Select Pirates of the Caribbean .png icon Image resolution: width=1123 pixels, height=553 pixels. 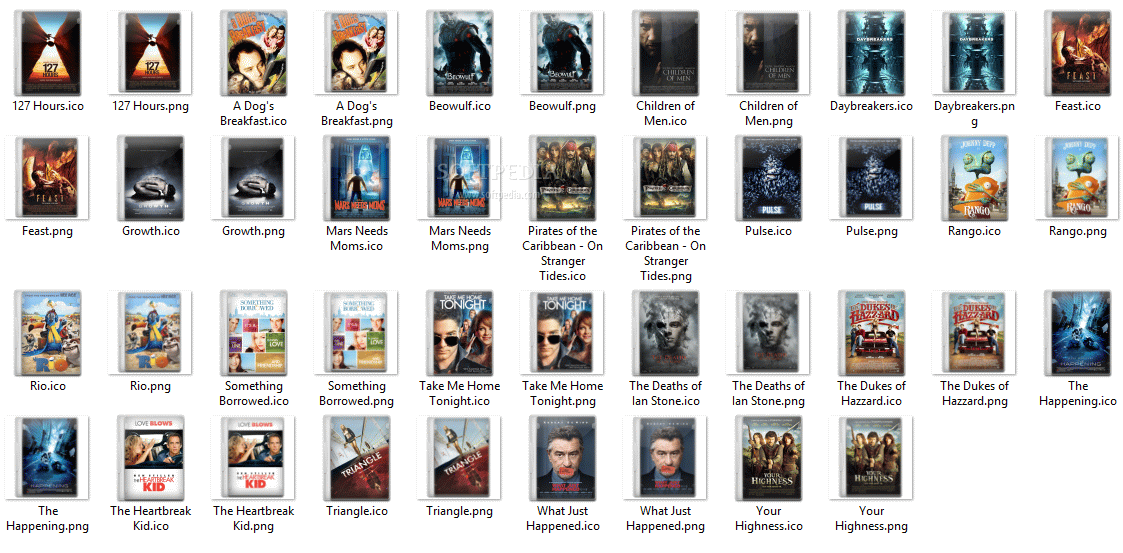tap(665, 178)
